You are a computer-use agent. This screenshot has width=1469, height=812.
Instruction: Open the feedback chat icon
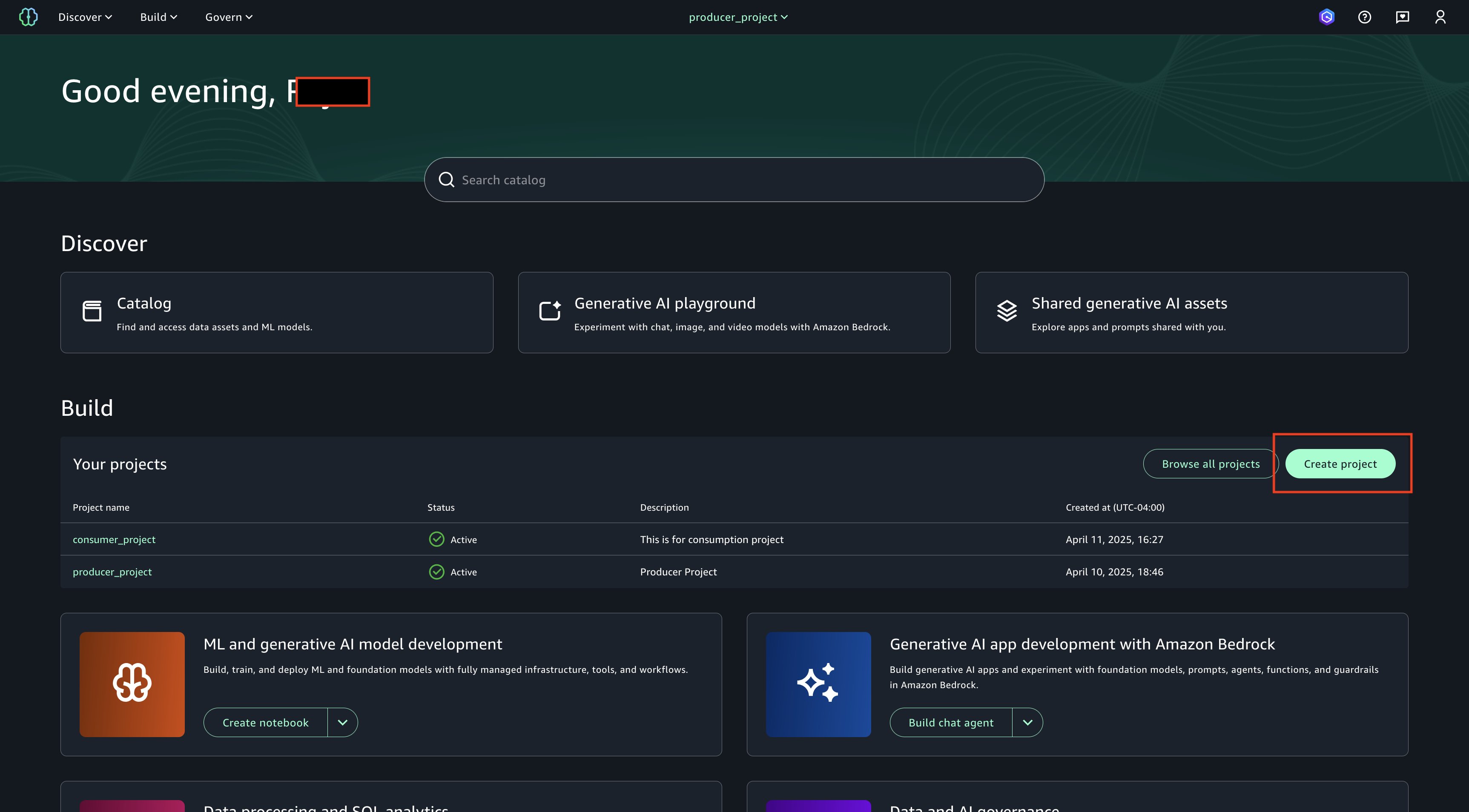(1402, 17)
